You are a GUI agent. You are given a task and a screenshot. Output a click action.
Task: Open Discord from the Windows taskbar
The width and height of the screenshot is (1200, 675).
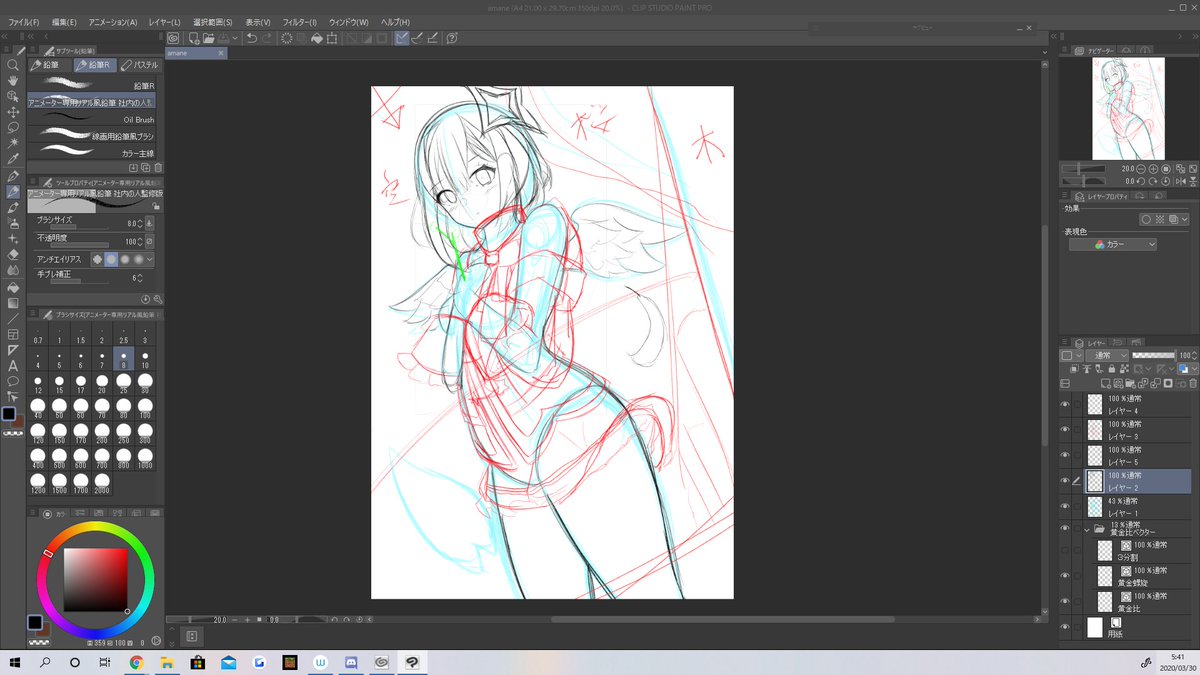[350, 662]
